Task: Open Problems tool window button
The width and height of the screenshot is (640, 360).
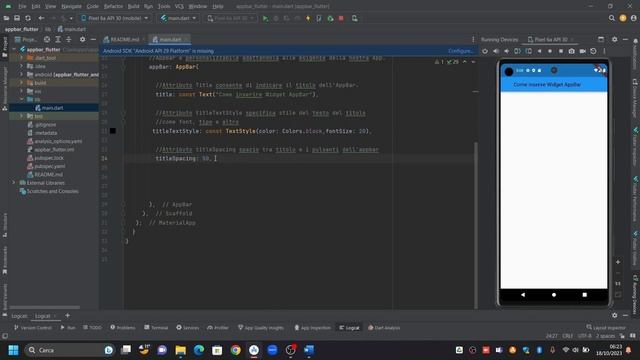Action: pos(122,328)
